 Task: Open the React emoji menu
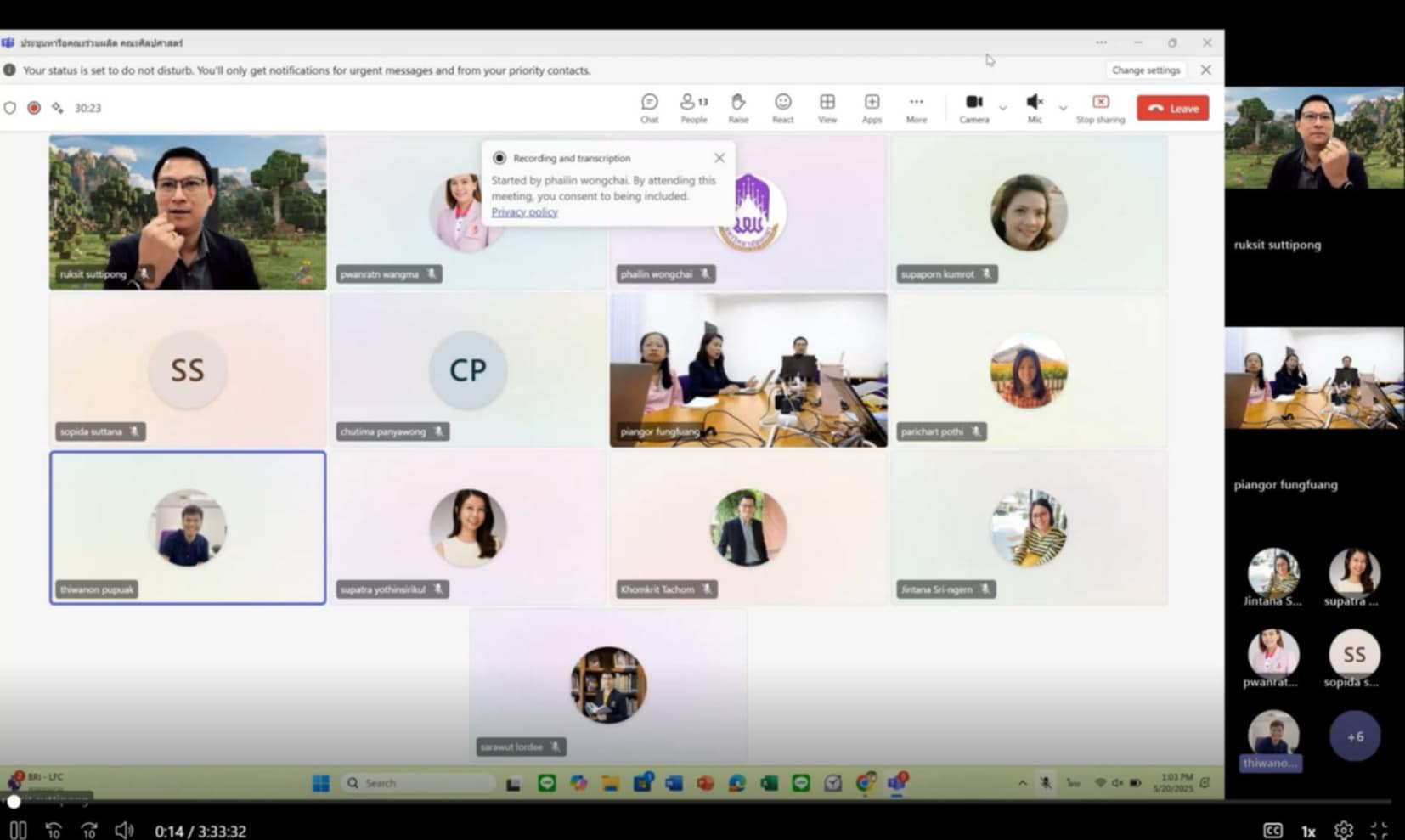click(782, 107)
